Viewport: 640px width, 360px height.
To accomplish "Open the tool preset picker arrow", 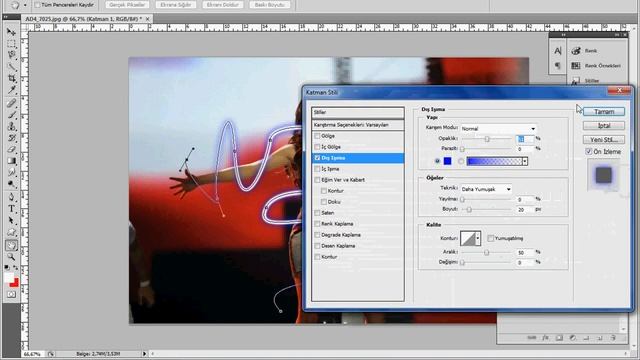I will click(x=25, y=5).
